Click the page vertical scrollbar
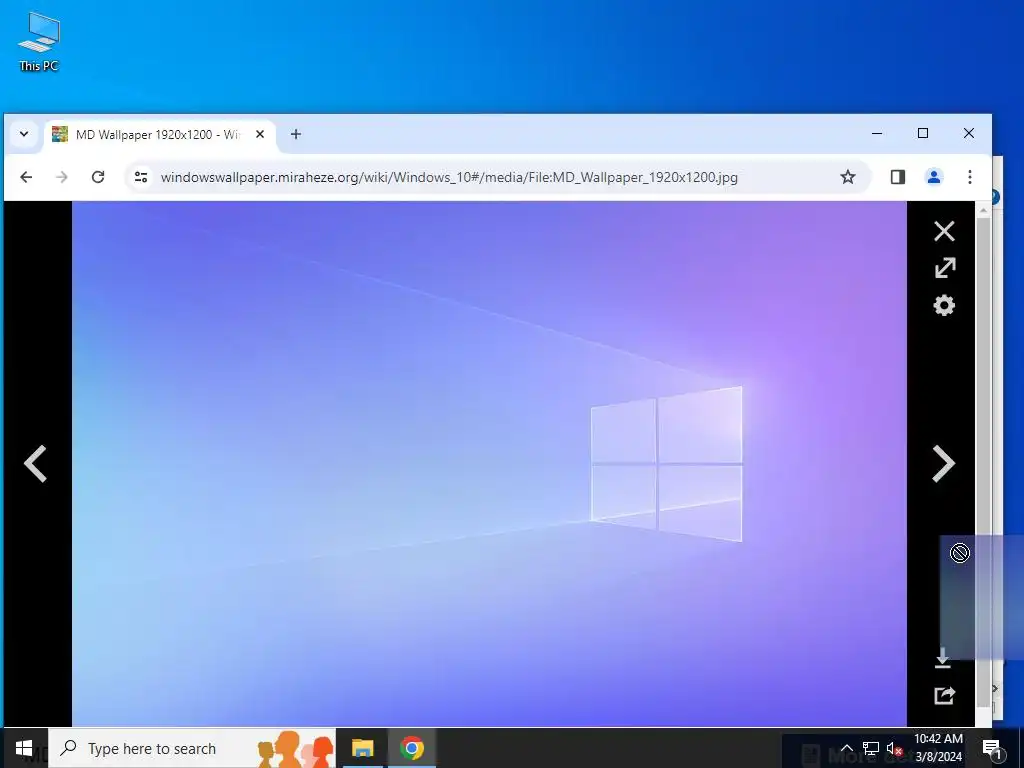The height and width of the screenshot is (768, 1024). point(983,464)
